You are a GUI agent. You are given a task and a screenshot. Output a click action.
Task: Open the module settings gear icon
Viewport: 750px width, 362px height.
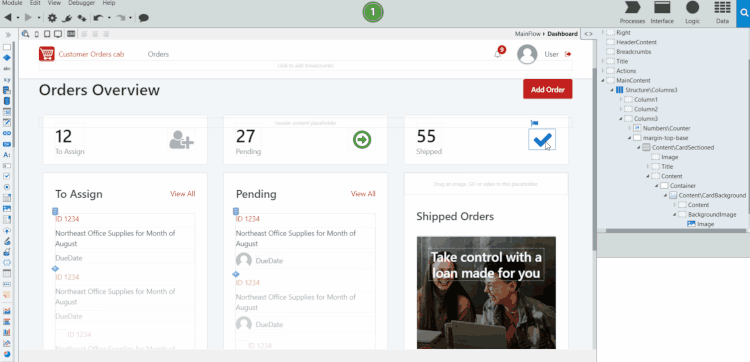tap(52, 18)
